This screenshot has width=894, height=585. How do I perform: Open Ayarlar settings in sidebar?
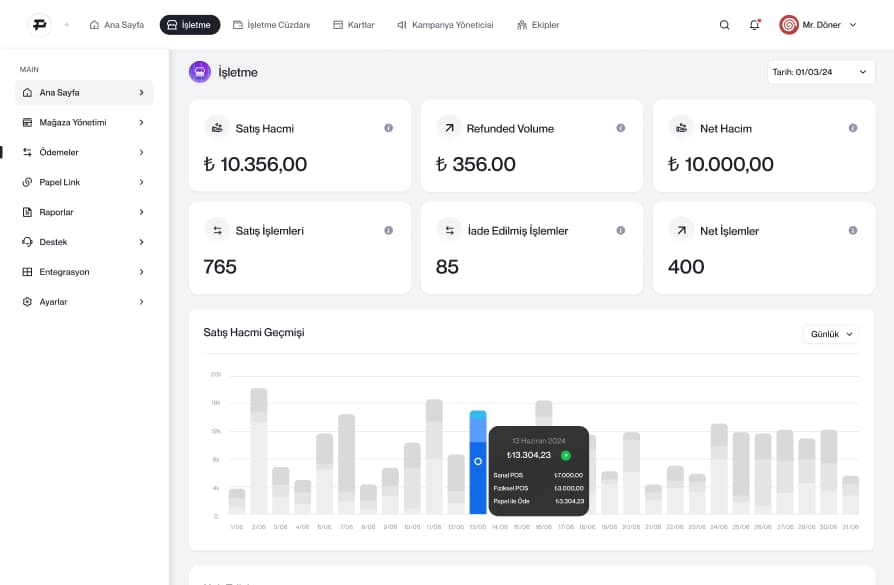pos(84,302)
